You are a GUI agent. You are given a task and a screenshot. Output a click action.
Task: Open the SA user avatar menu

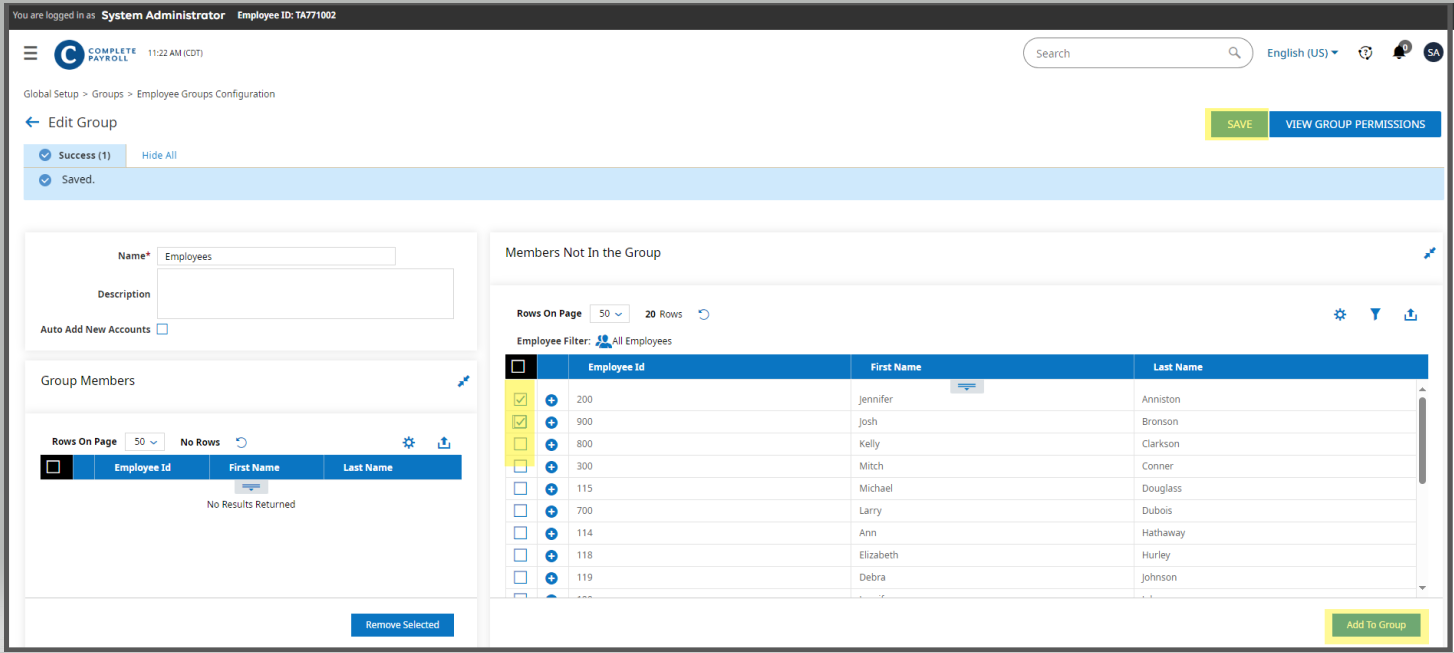(x=1433, y=53)
